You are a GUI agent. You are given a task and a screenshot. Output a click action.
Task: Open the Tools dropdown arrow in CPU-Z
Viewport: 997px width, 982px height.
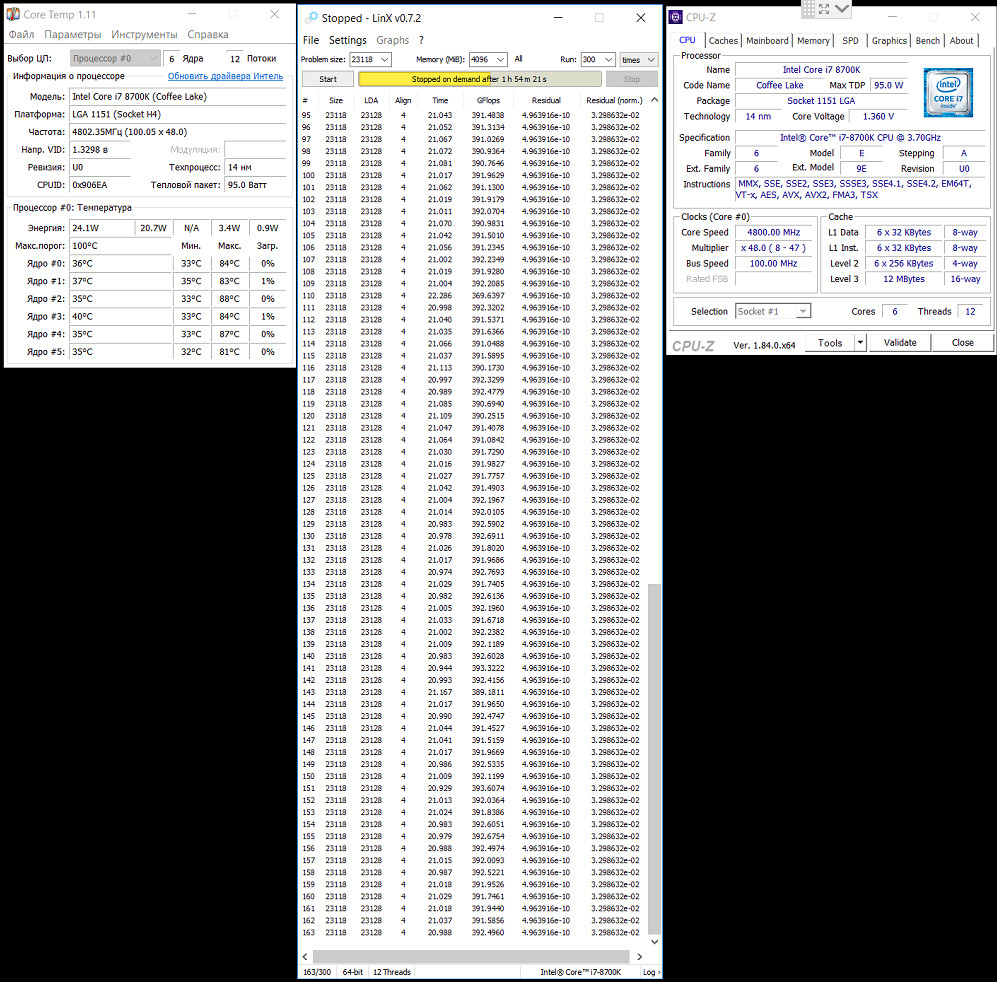860,343
